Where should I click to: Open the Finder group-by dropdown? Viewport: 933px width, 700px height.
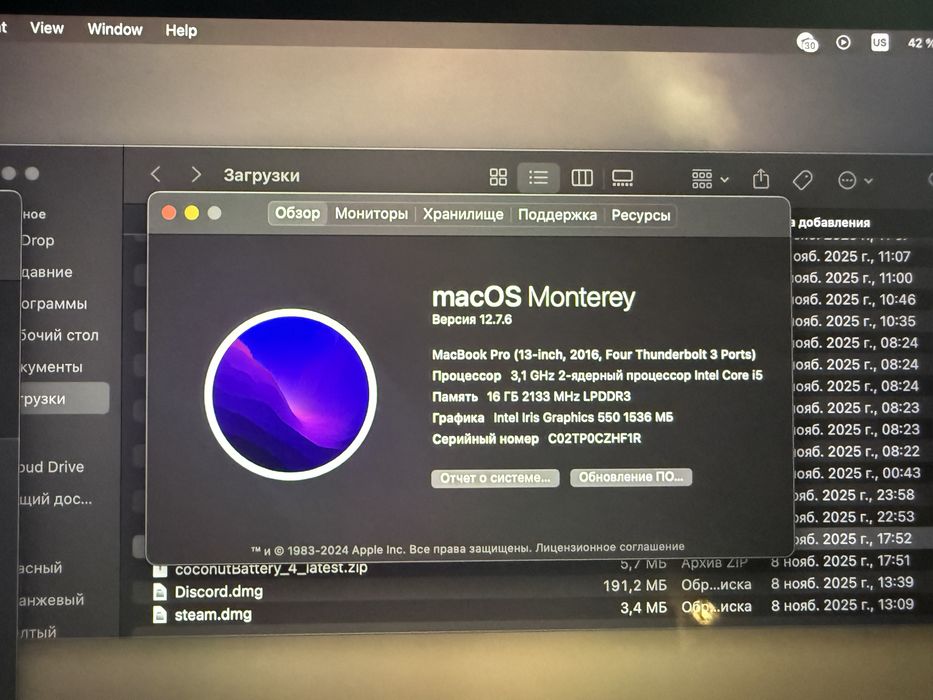tap(710, 179)
